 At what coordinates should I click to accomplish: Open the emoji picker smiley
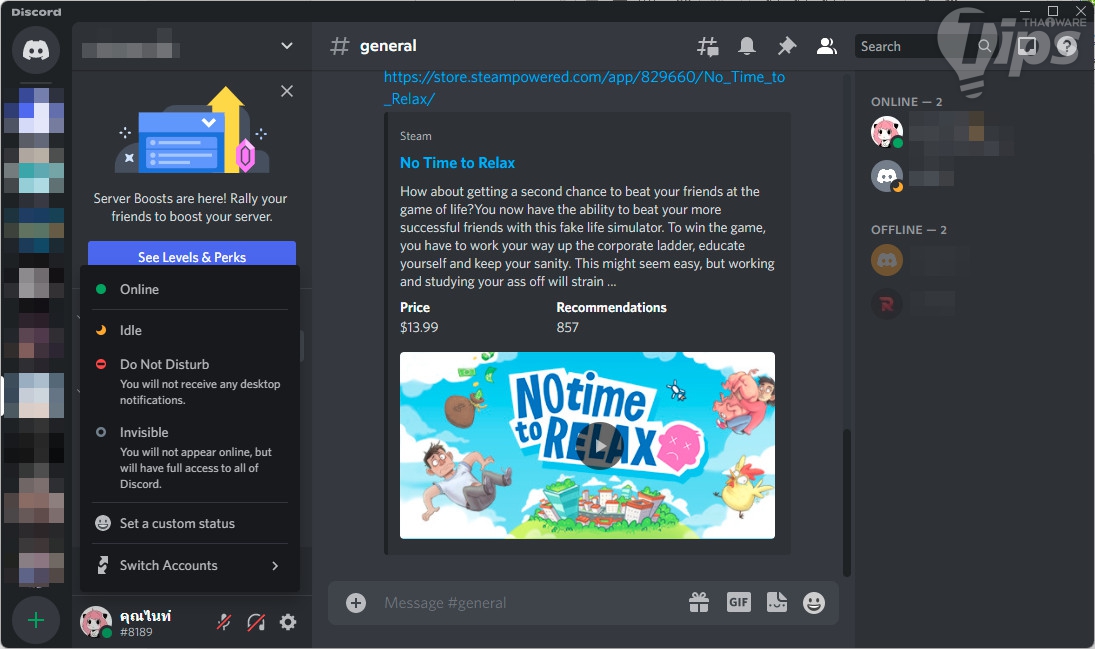coord(814,602)
